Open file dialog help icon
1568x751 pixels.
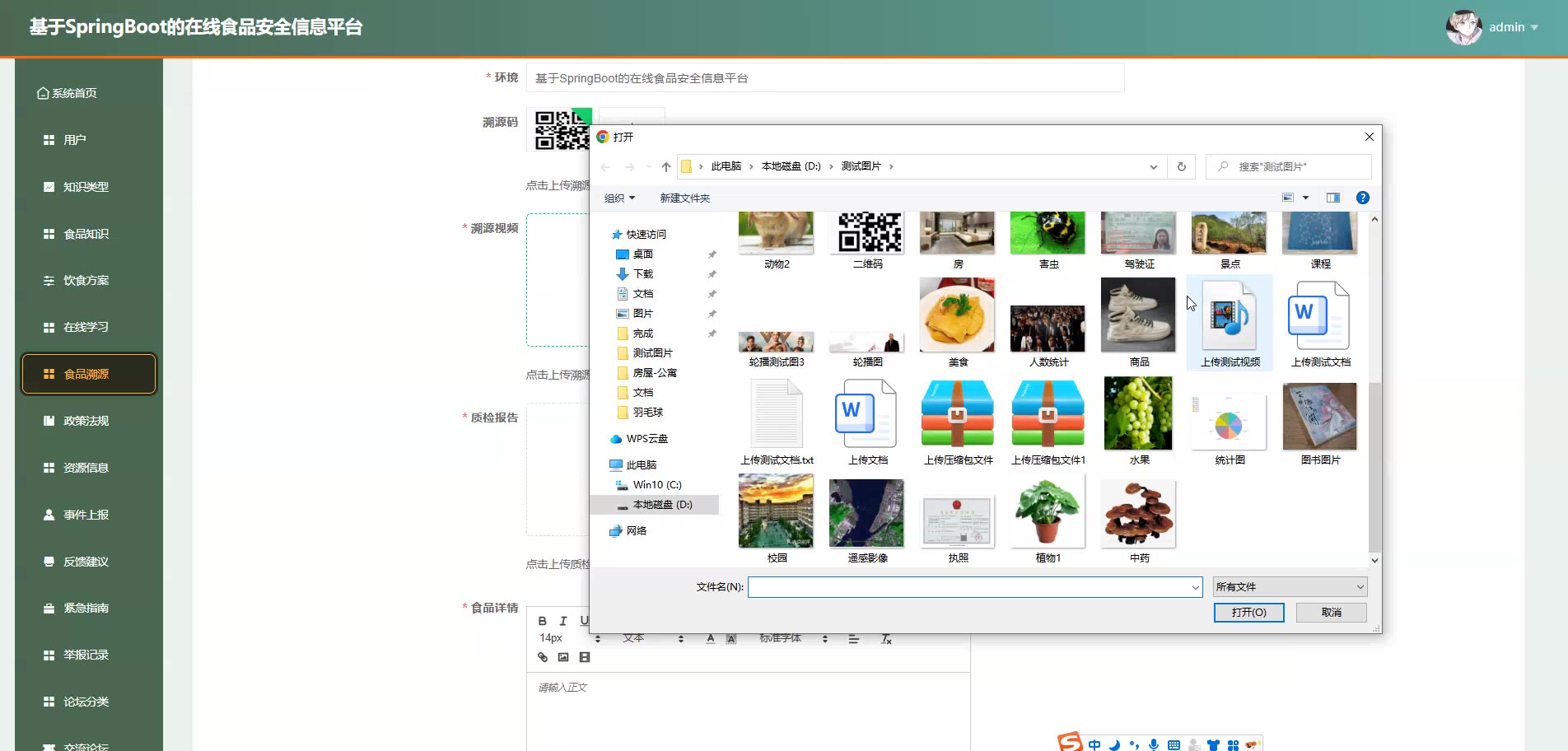coord(1362,198)
